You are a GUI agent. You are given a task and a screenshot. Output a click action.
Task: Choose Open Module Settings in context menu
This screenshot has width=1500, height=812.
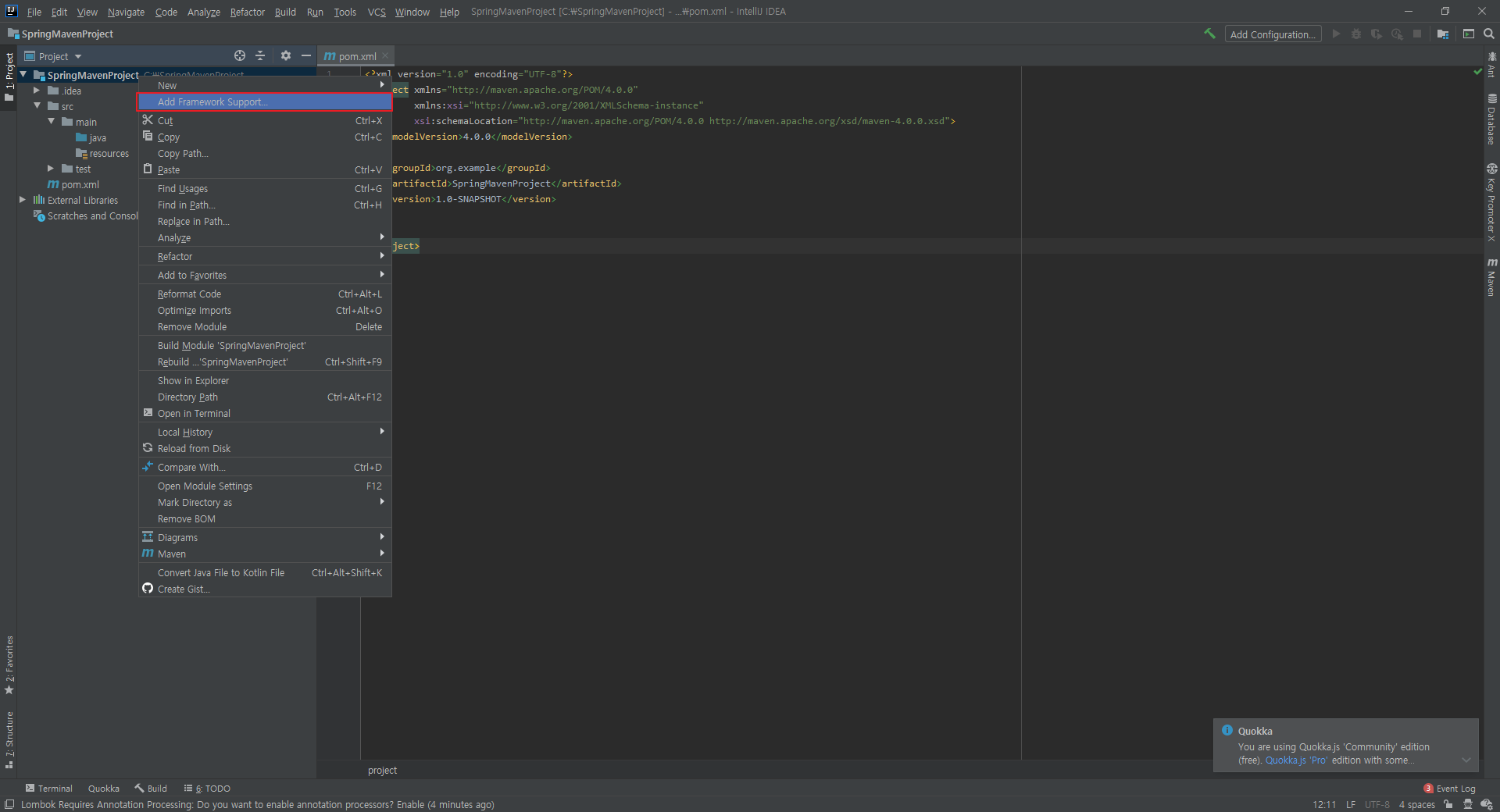[265, 486]
